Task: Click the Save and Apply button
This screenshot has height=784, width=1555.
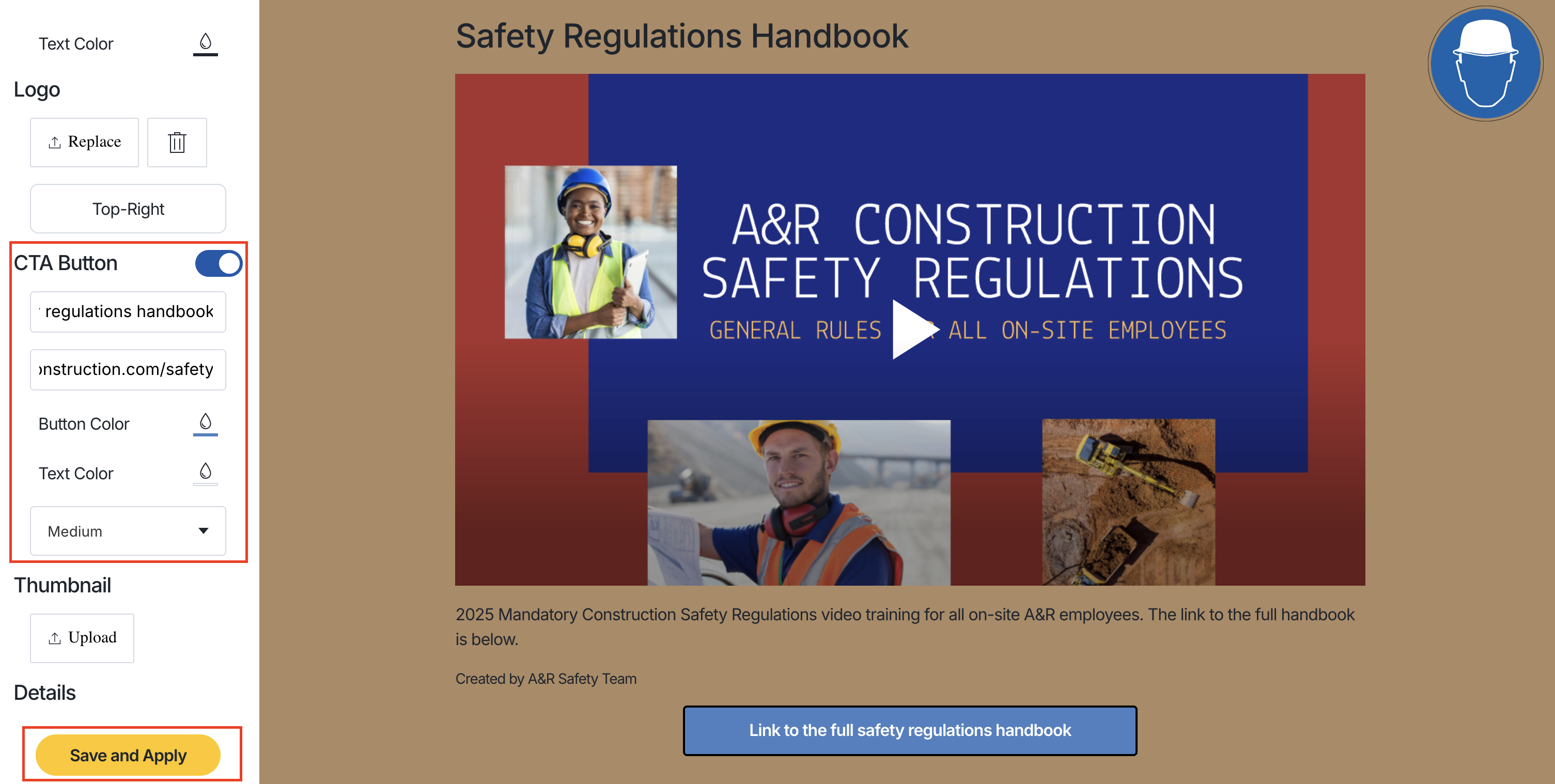Action: pyautogui.click(x=128, y=755)
